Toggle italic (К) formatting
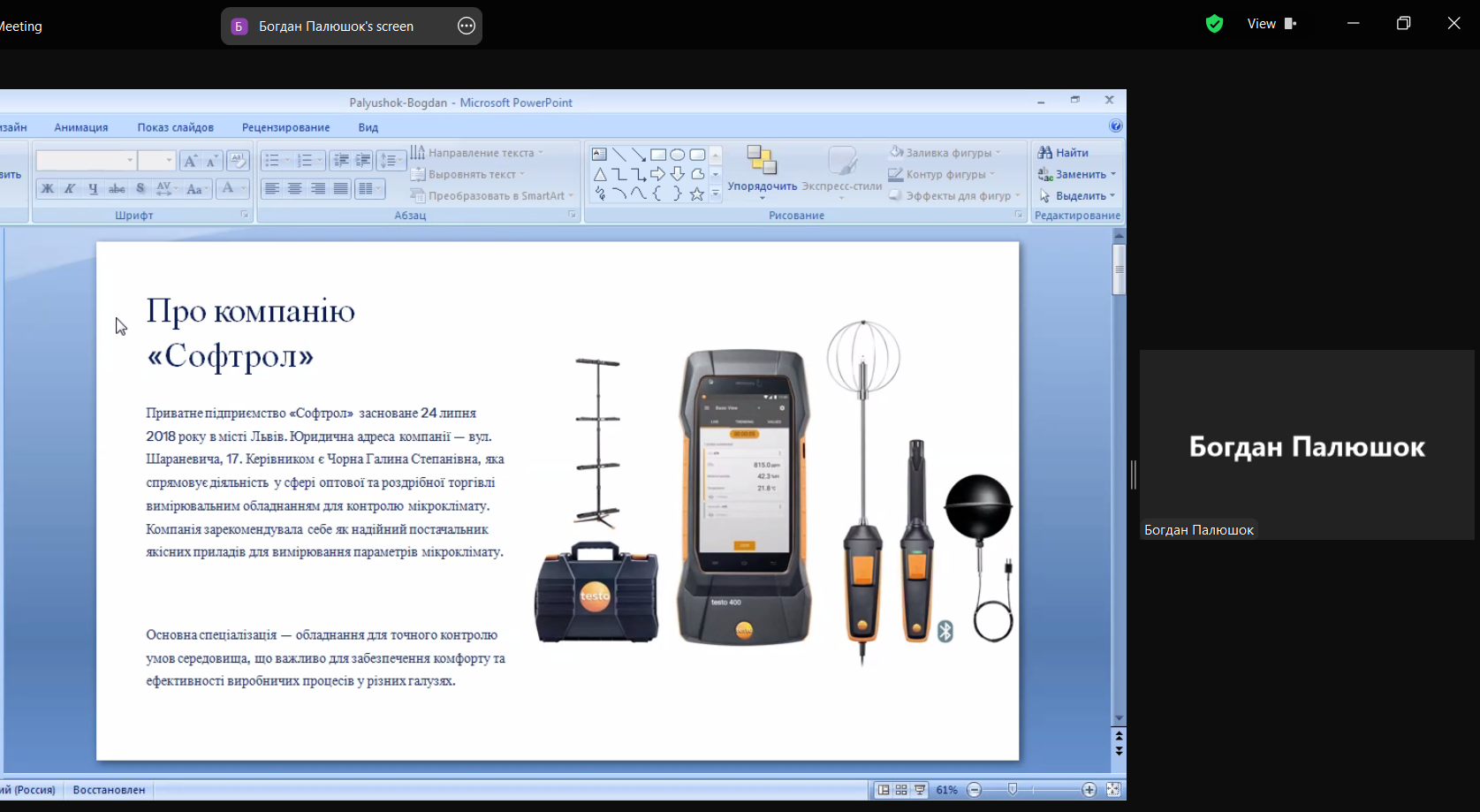 (x=70, y=188)
